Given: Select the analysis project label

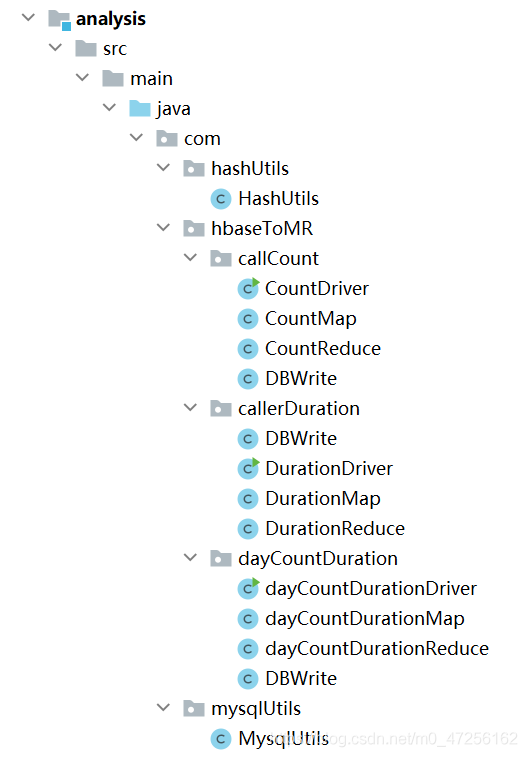Looking at the screenshot, I should (x=111, y=19).
